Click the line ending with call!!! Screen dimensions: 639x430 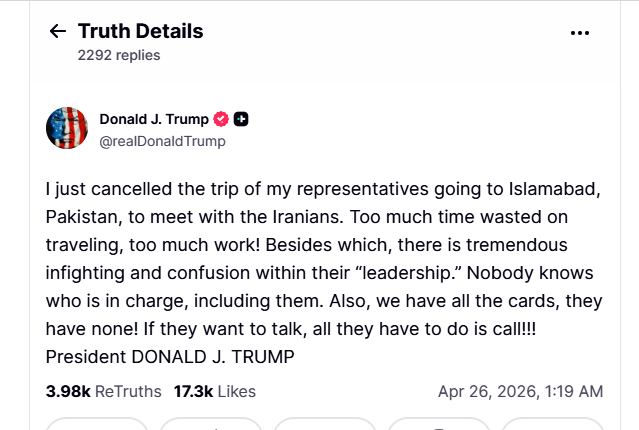pyautogui.click(x=291, y=329)
